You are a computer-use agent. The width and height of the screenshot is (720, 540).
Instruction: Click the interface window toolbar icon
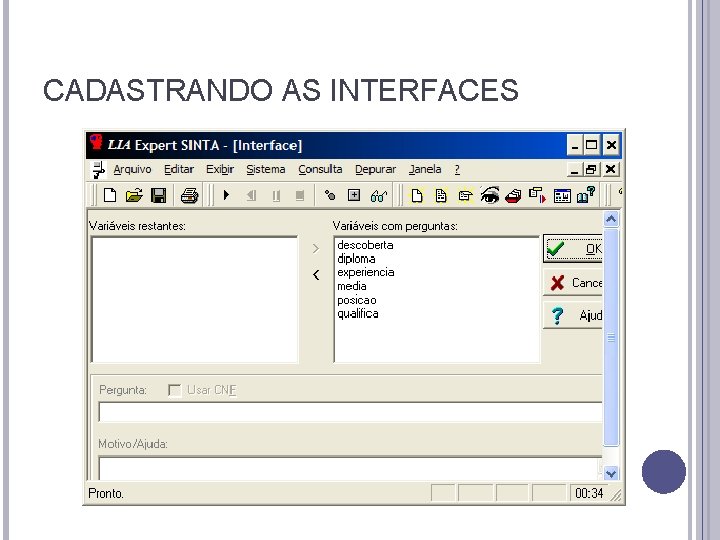coord(562,196)
